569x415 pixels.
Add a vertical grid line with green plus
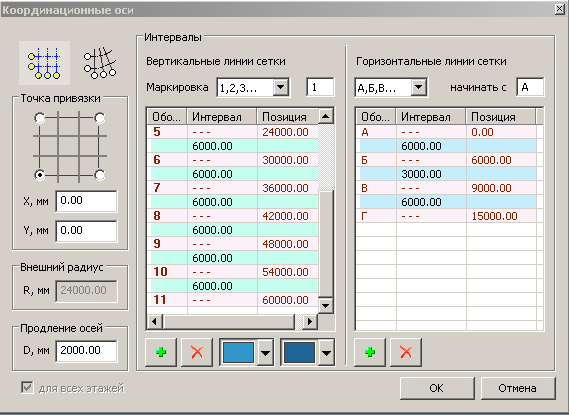coord(161,352)
